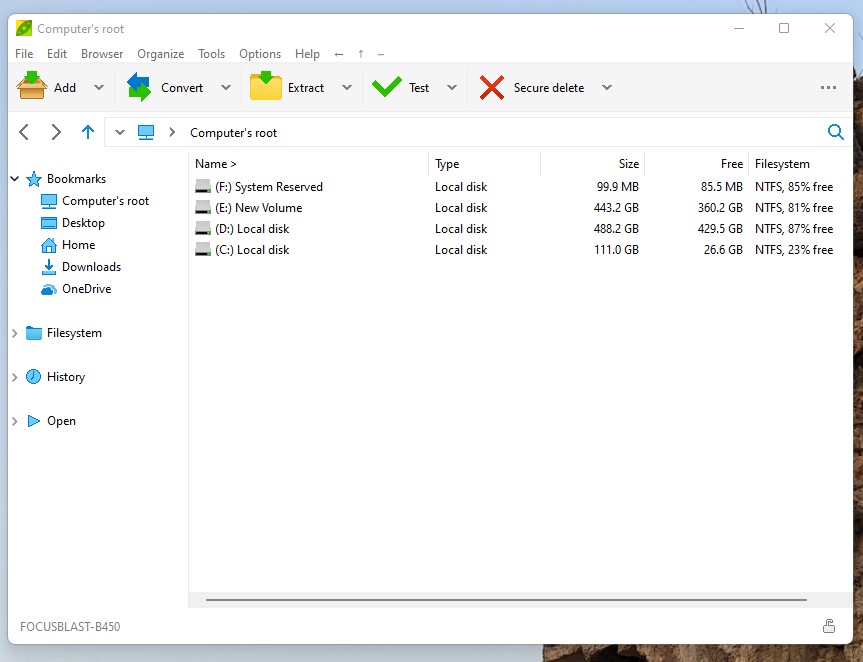The width and height of the screenshot is (863, 662).
Task: Click the lock icon in the status bar
Action: [829, 625]
